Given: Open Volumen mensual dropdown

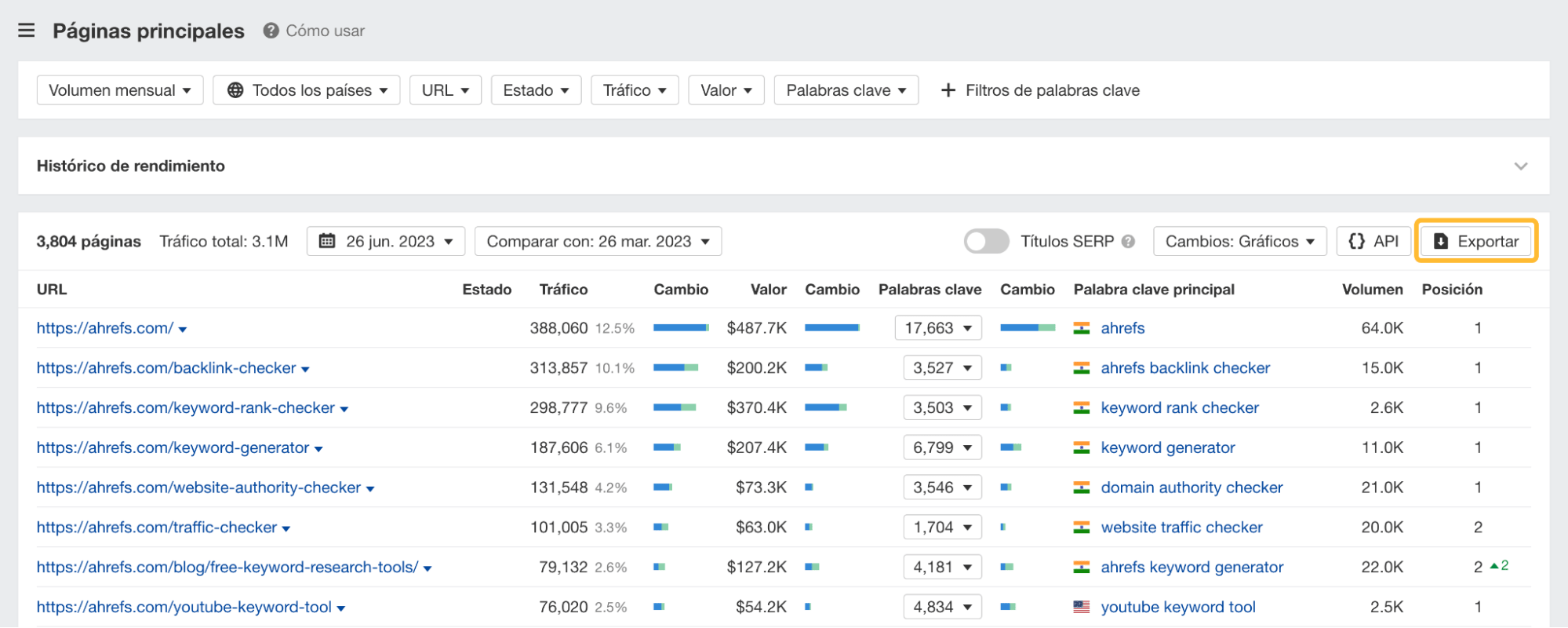Looking at the screenshot, I should (120, 90).
